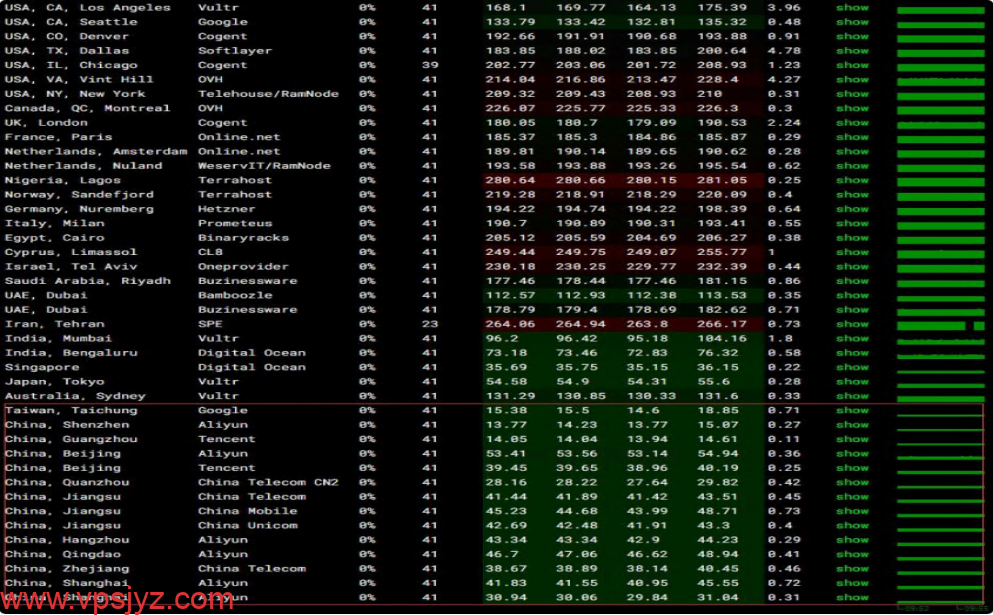The width and height of the screenshot is (993, 615).
Task: Open 'show' in the Jiangsu China Mobile row
Action: [x=852, y=511]
